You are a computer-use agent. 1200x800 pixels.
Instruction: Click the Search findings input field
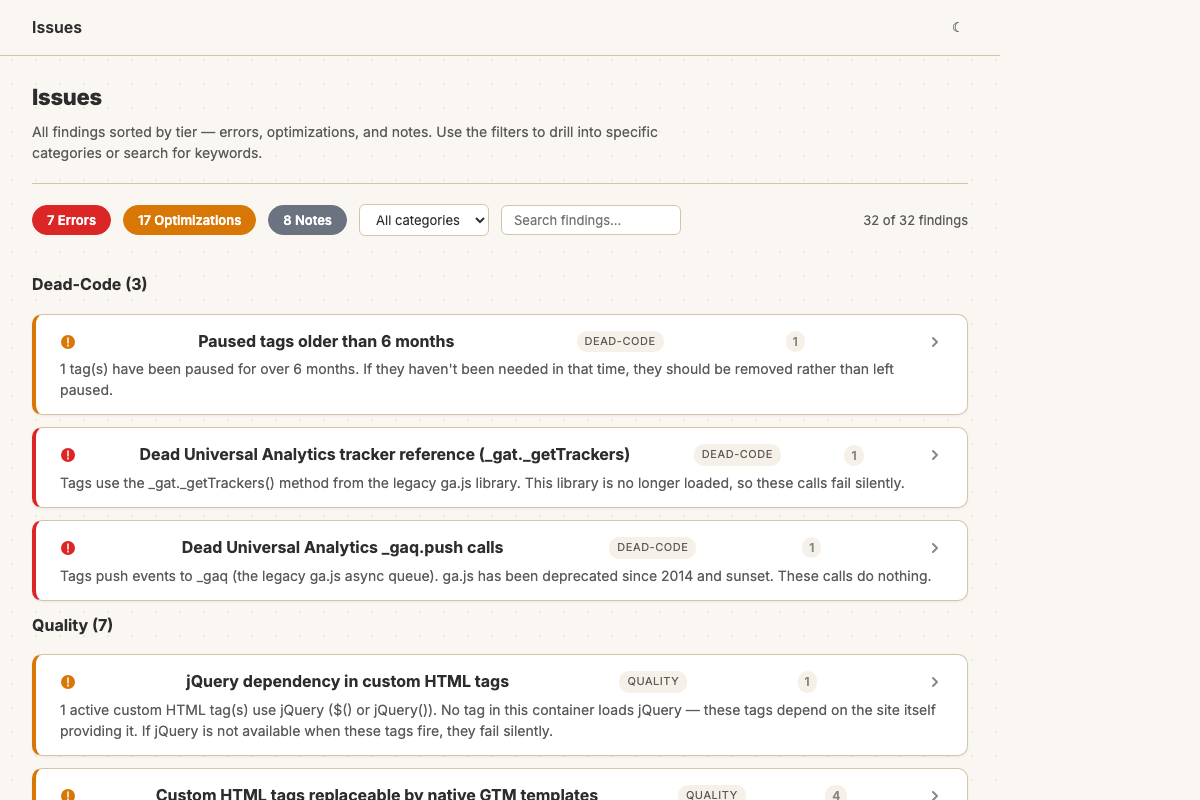tap(590, 220)
